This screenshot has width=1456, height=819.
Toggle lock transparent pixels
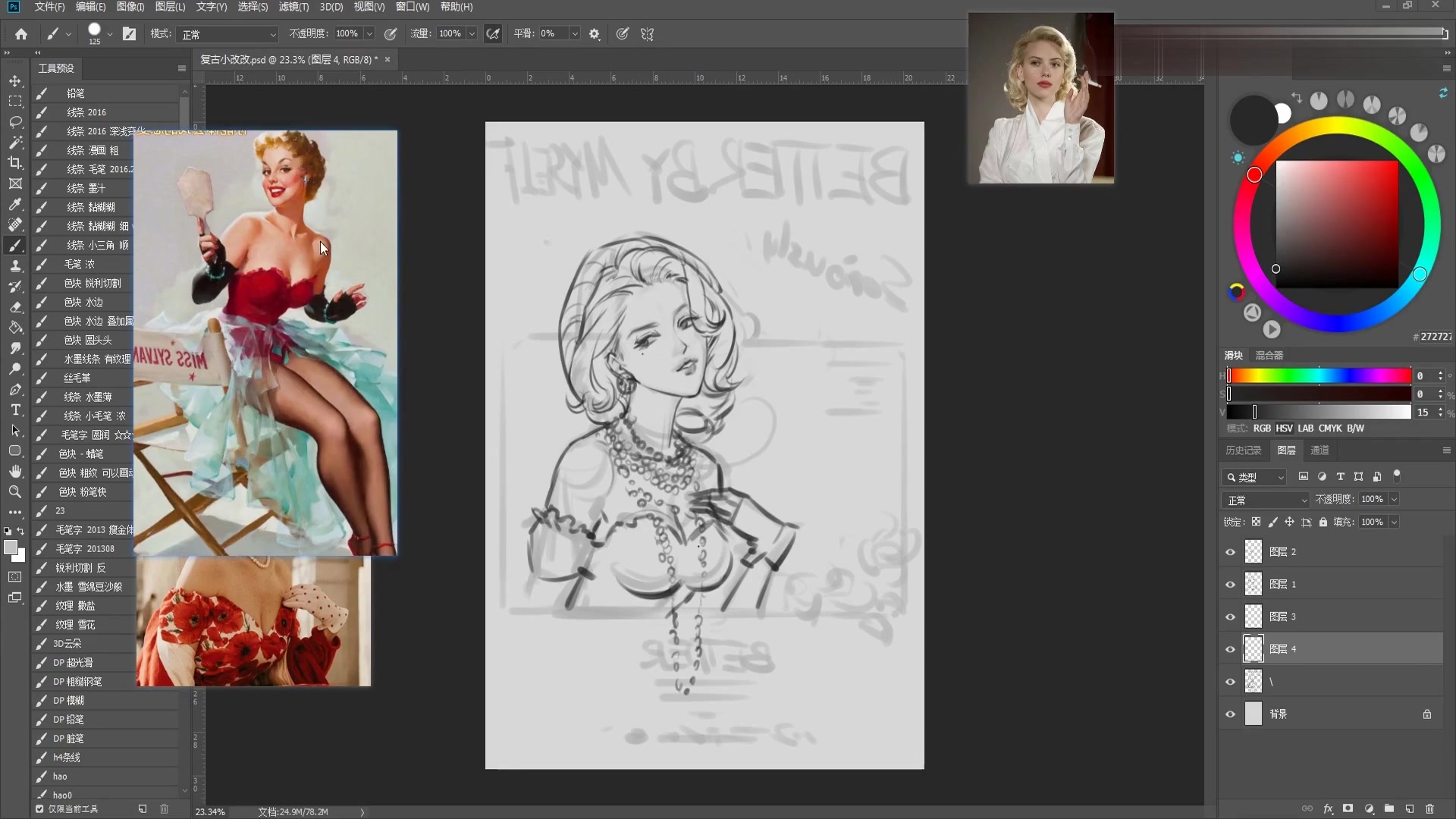tap(1256, 522)
